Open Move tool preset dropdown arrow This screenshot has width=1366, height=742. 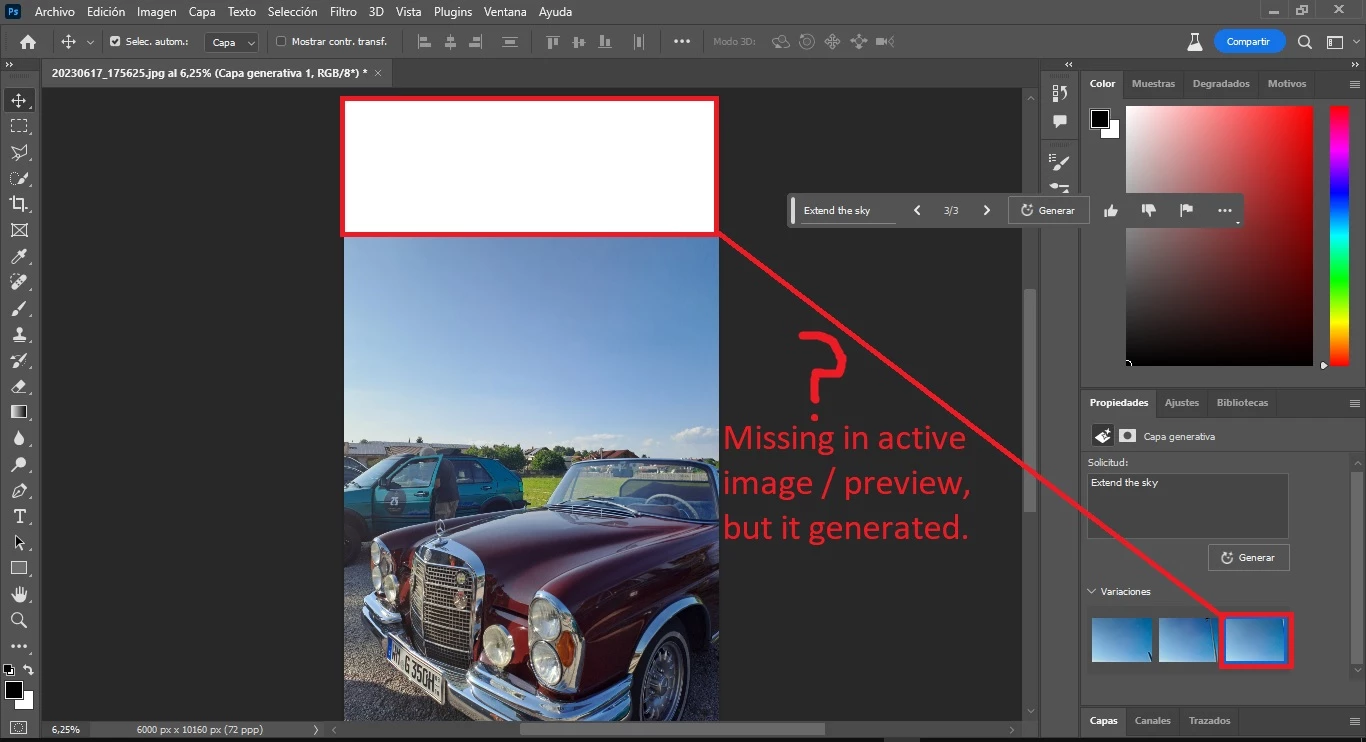coord(90,42)
